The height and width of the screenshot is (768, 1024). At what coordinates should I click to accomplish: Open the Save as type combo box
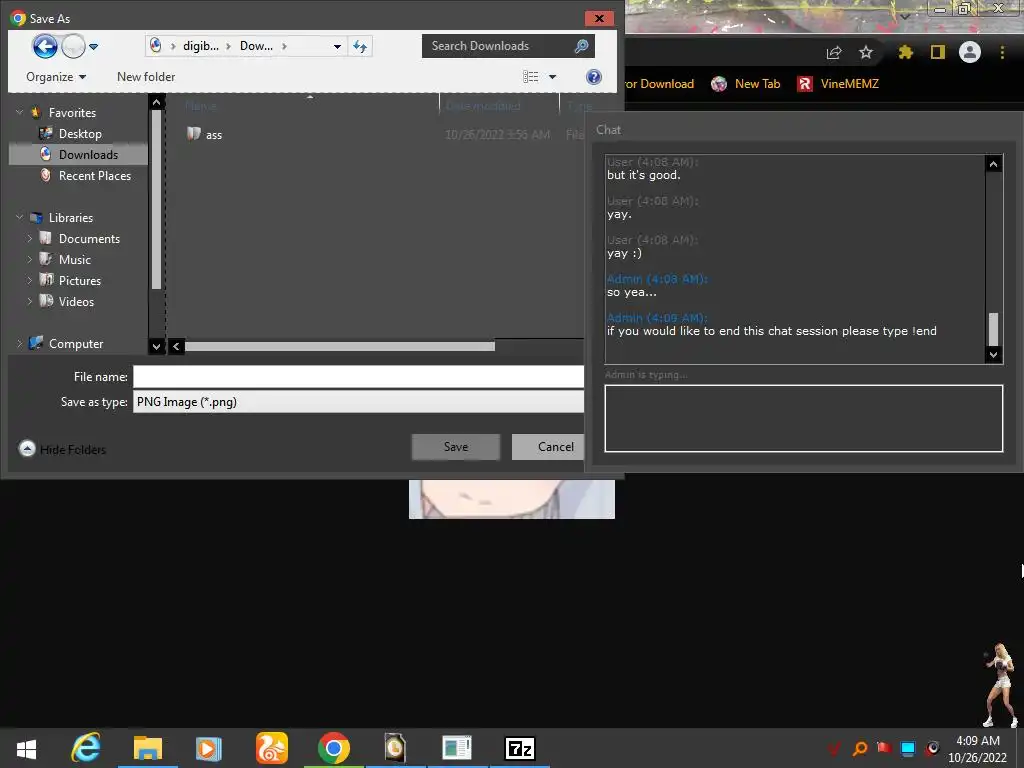click(359, 402)
